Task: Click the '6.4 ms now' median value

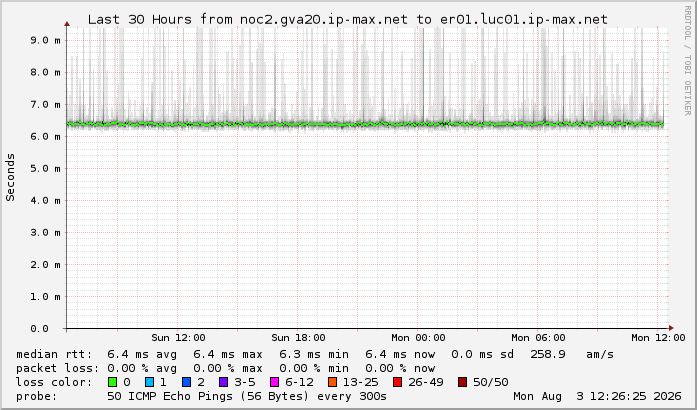Action: 400,354
